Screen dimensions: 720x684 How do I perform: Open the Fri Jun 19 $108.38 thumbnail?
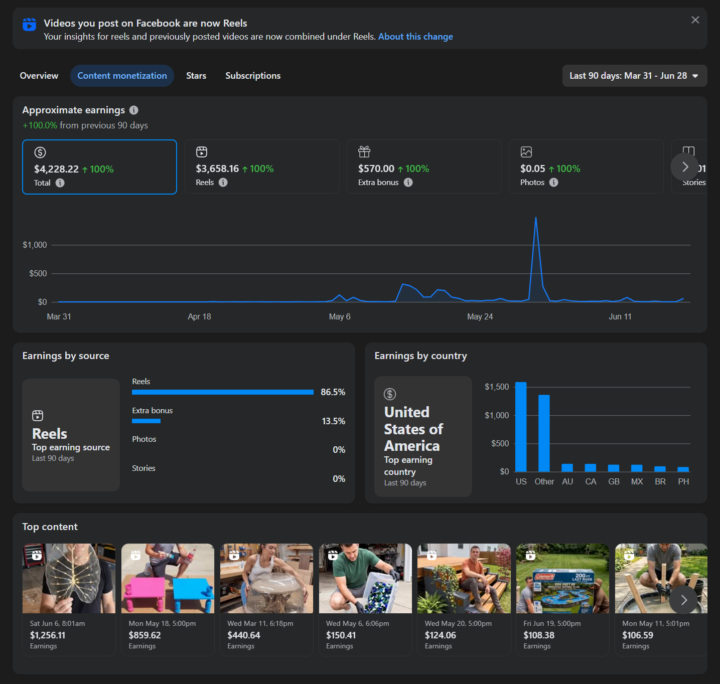coord(562,578)
